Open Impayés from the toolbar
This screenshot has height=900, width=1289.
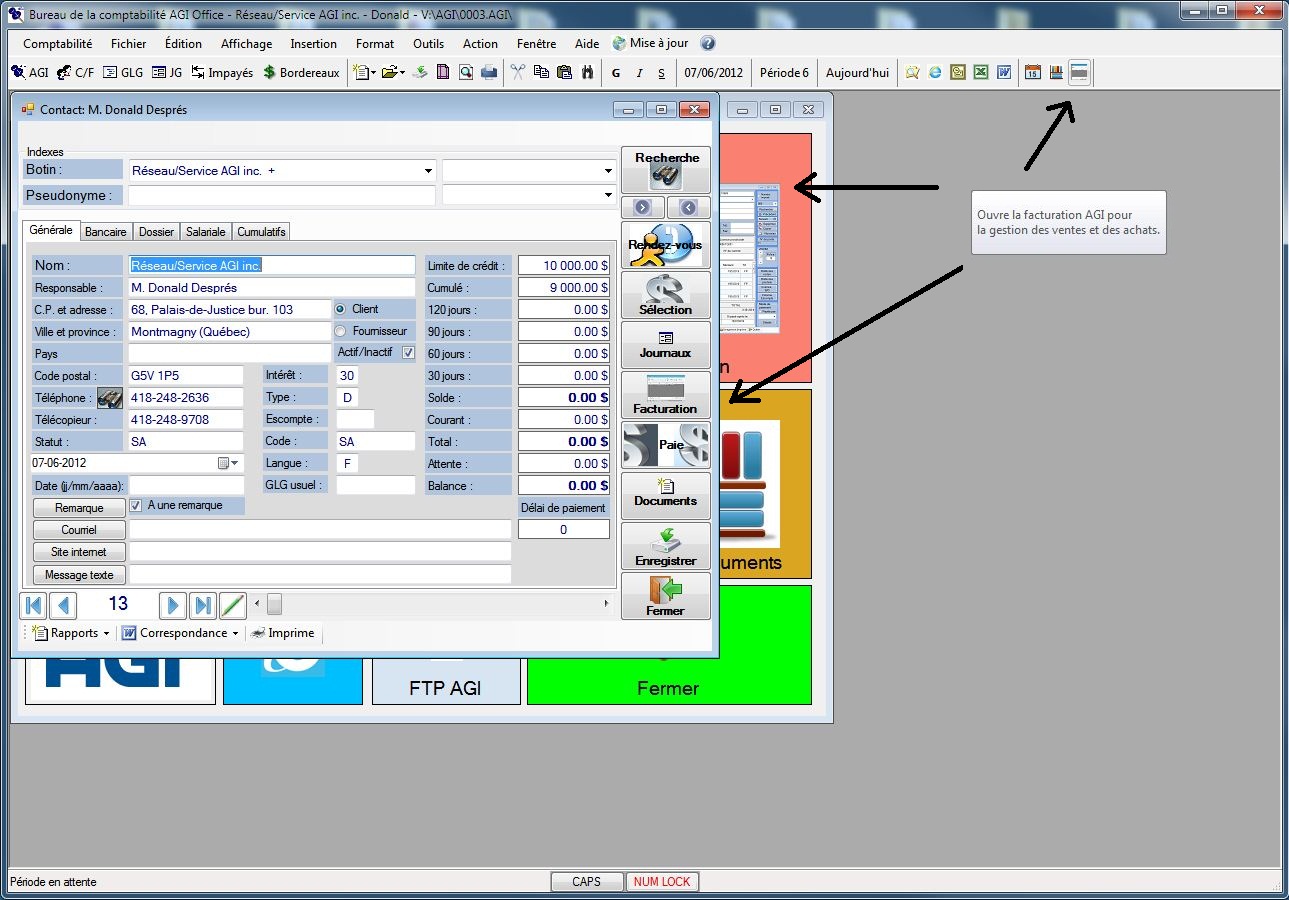tap(222, 73)
